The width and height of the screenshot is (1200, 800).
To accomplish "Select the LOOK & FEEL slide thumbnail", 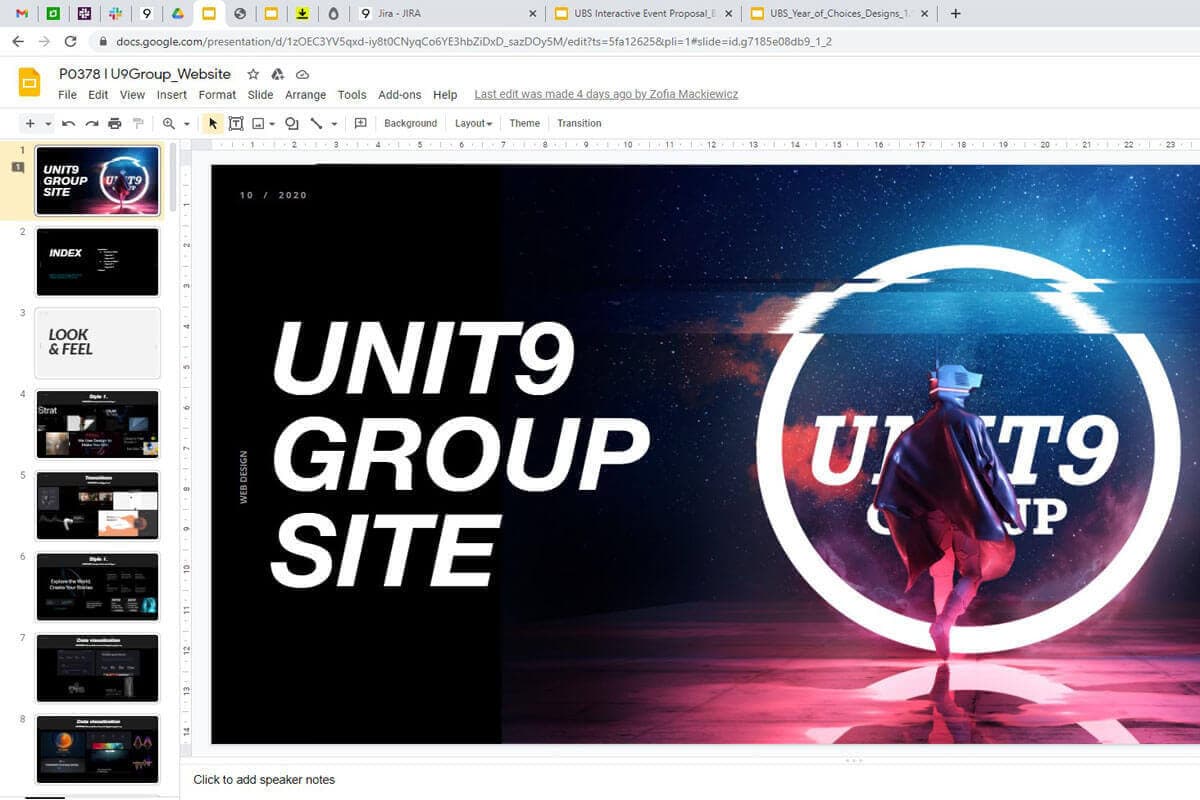I will pyautogui.click(x=97, y=342).
